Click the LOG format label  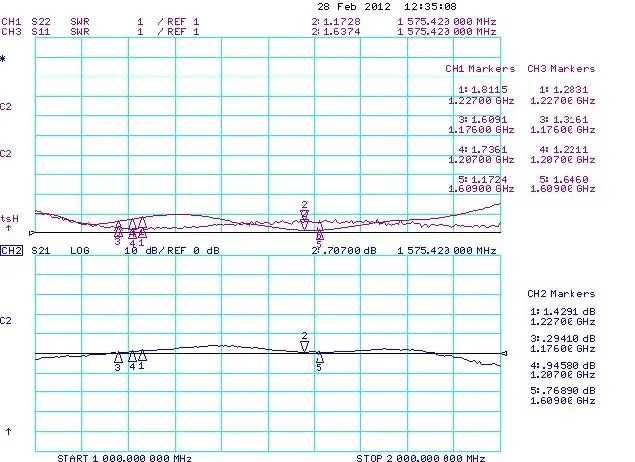coord(80,251)
